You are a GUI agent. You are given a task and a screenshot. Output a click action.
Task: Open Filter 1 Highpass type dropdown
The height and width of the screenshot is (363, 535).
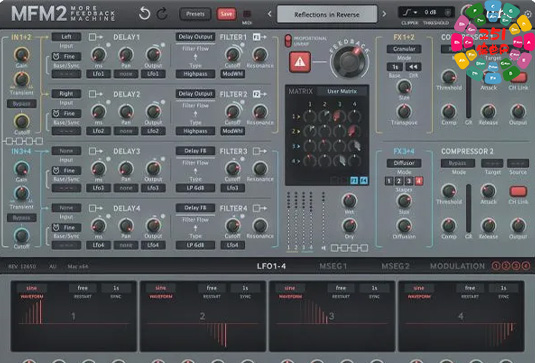[x=196, y=74]
